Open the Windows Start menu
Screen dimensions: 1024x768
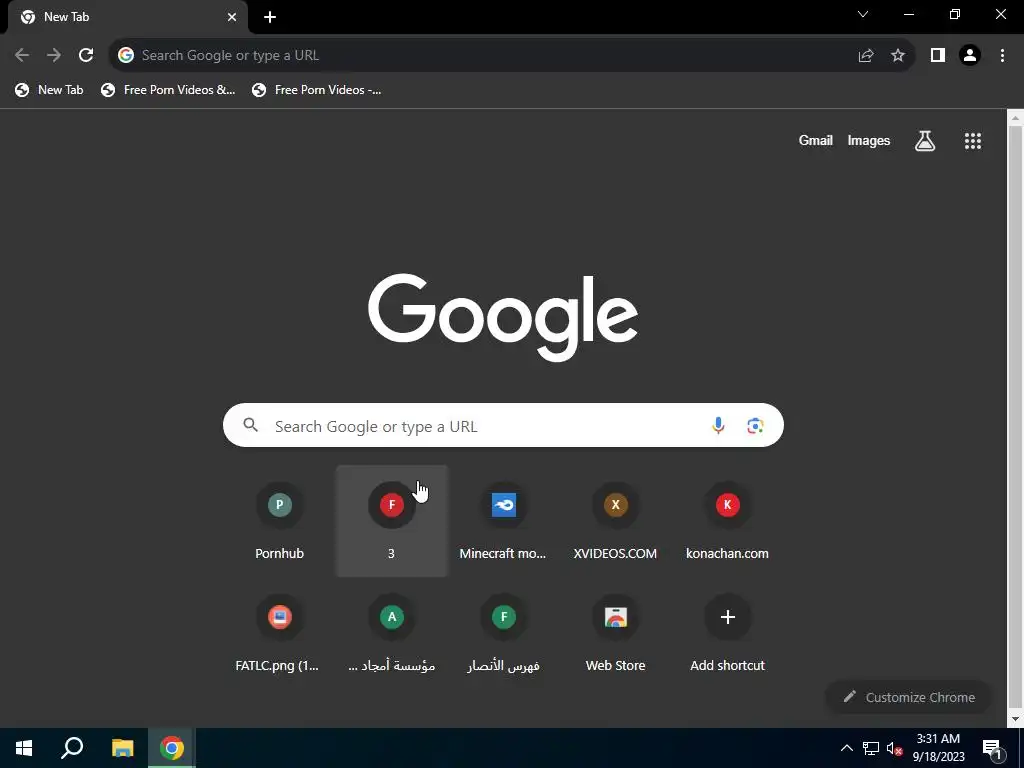[24, 748]
